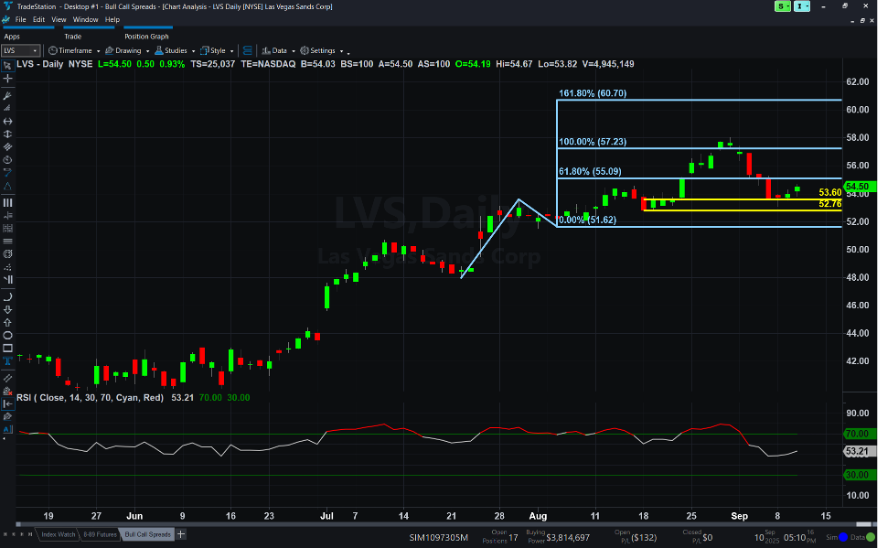Open the Trade panel
Screen dimensions: 878x548
coord(73,36)
